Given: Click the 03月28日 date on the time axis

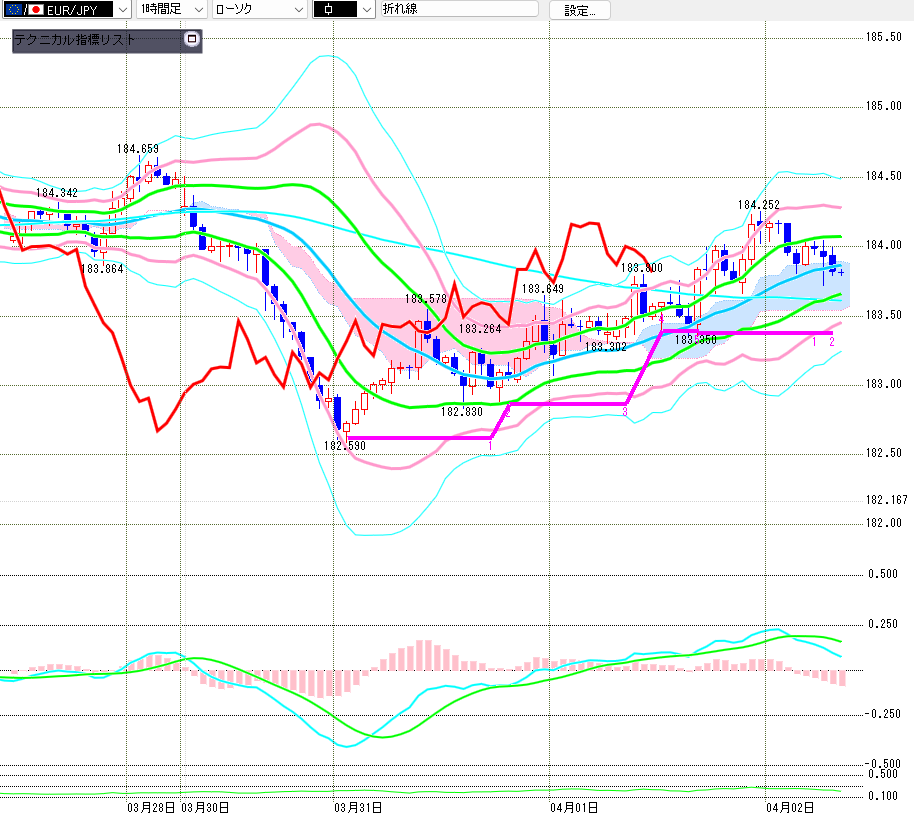Looking at the screenshot, I should (x=152, y=806).
